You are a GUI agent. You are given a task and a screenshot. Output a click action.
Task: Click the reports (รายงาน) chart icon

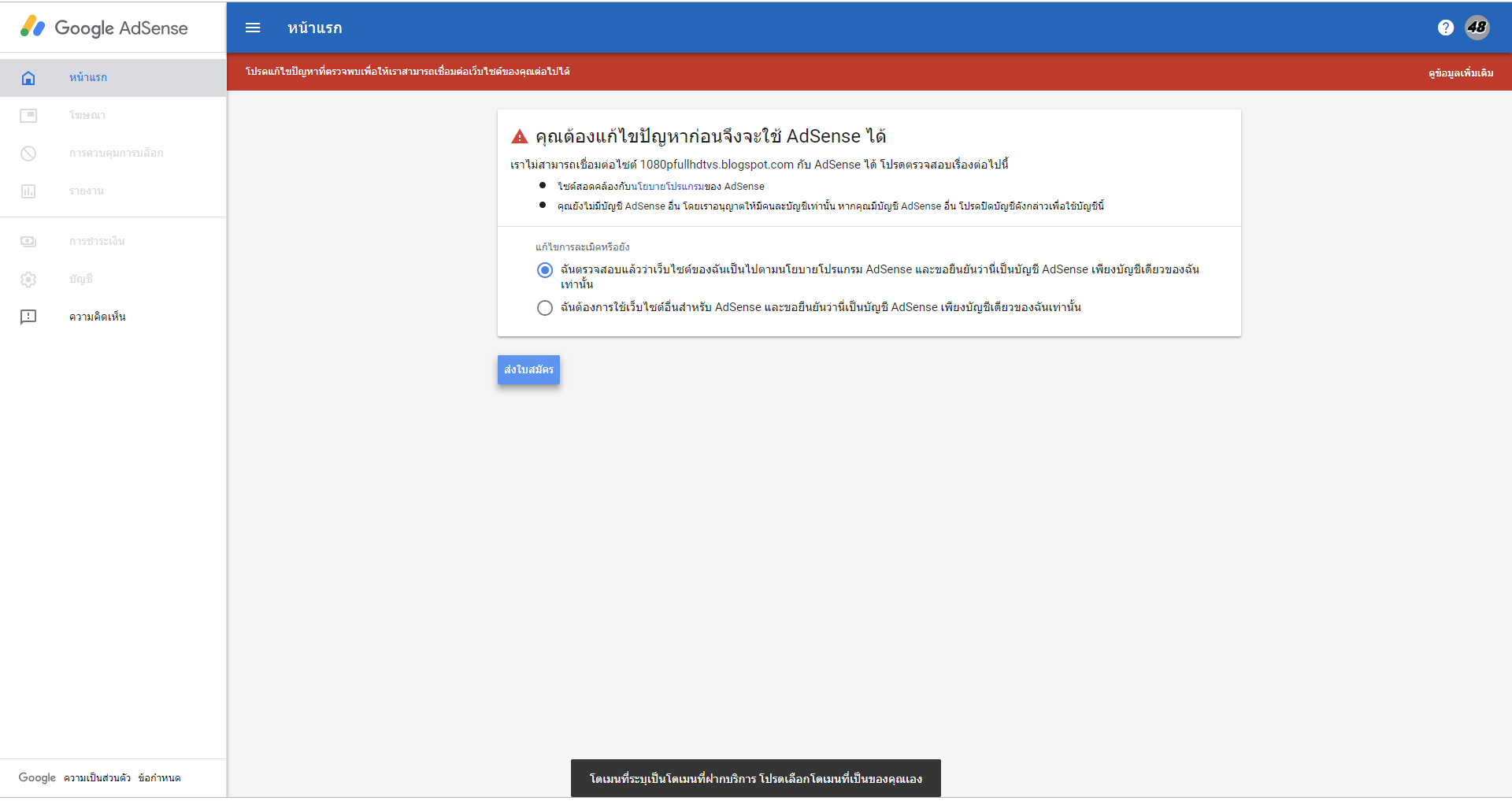[x=28, y=191]
